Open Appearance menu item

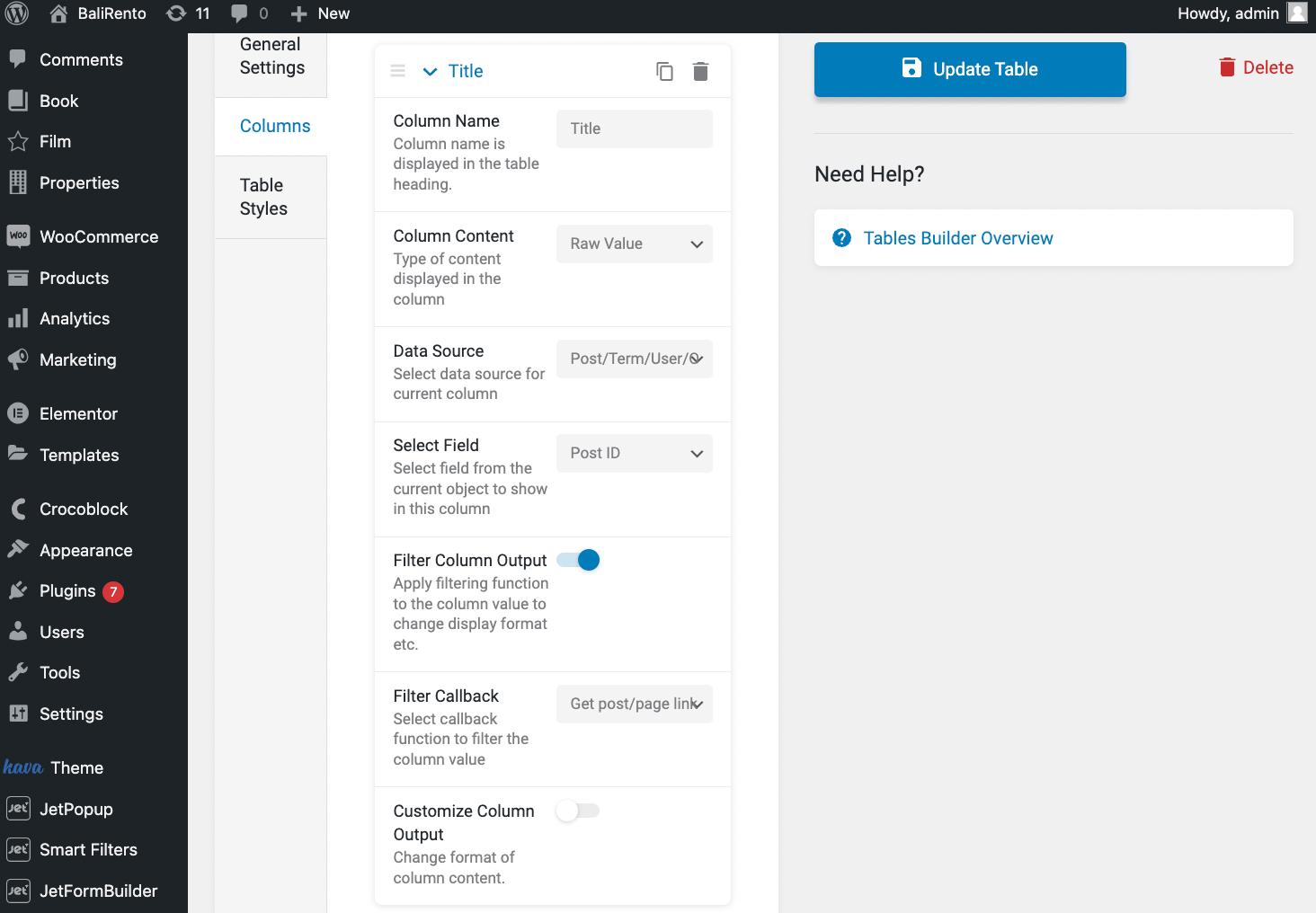pos(93,550)
